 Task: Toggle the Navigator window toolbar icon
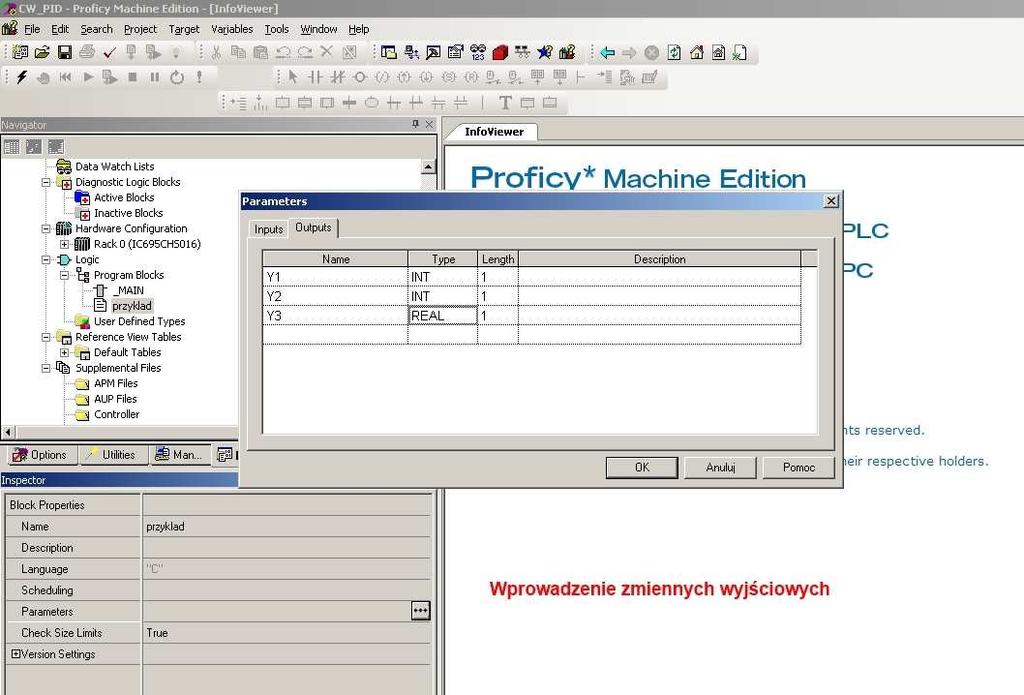pyautogui.click(x=389, y=52)
